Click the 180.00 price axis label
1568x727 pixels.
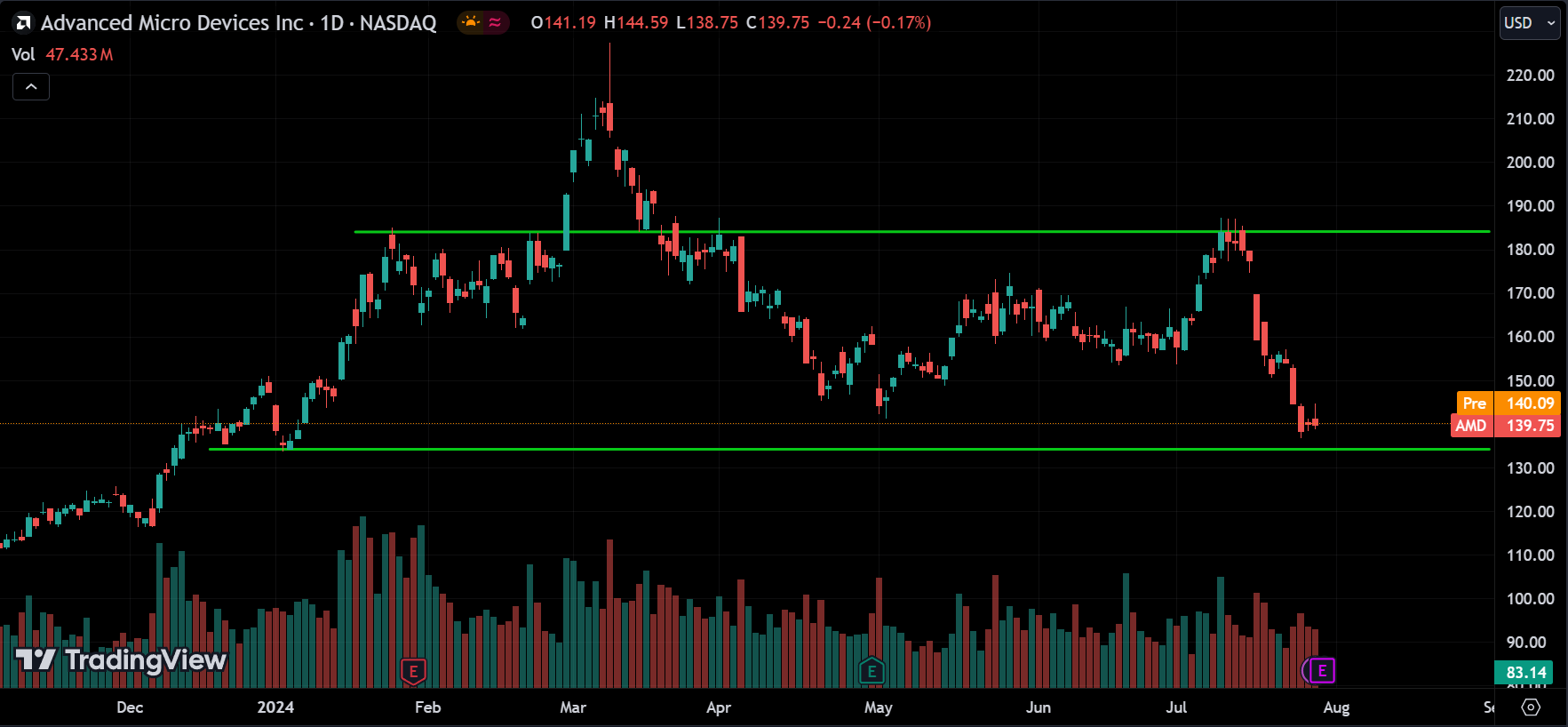coord(1530,250)
